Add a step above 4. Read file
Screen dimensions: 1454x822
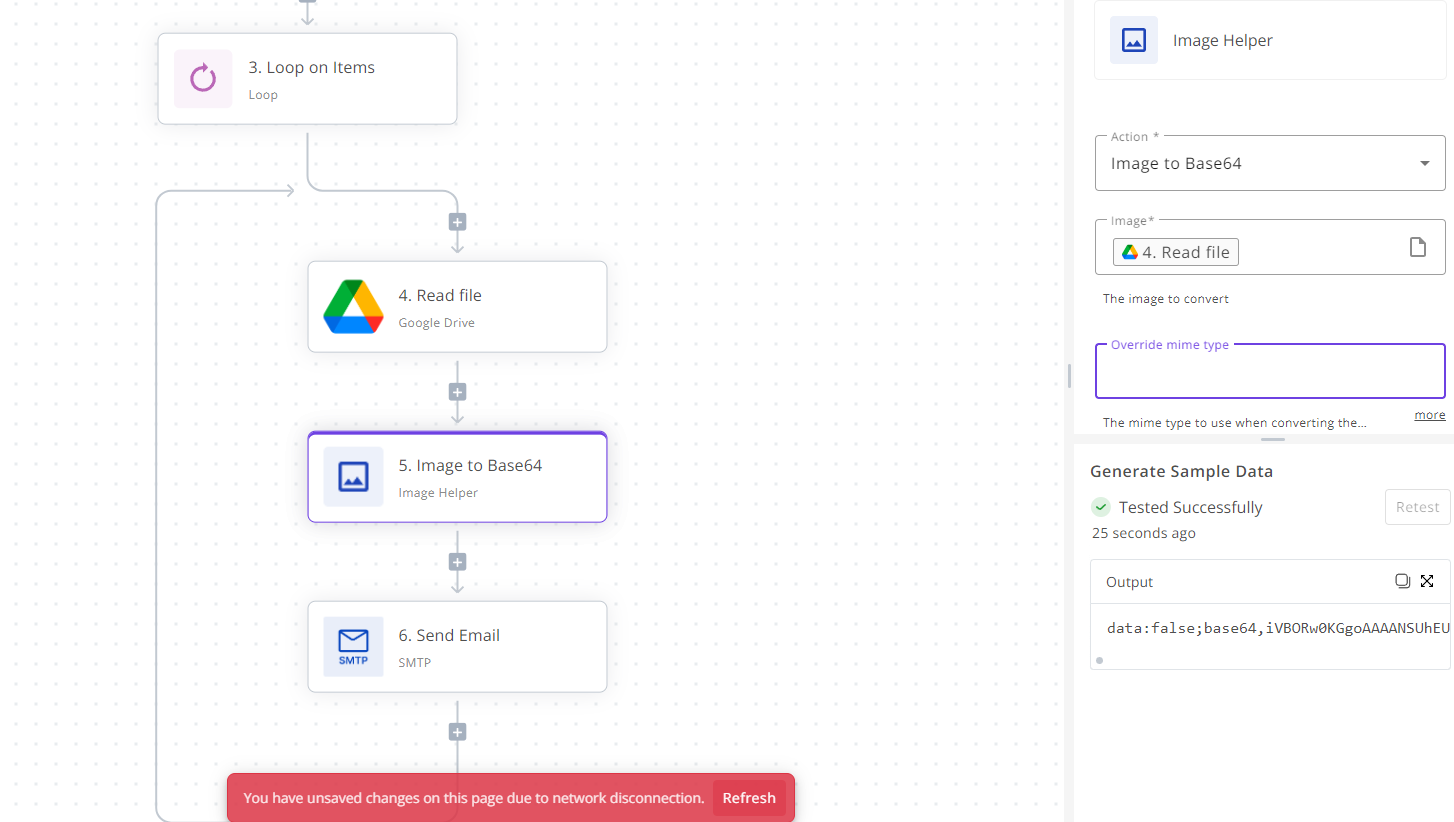[457, 222]
